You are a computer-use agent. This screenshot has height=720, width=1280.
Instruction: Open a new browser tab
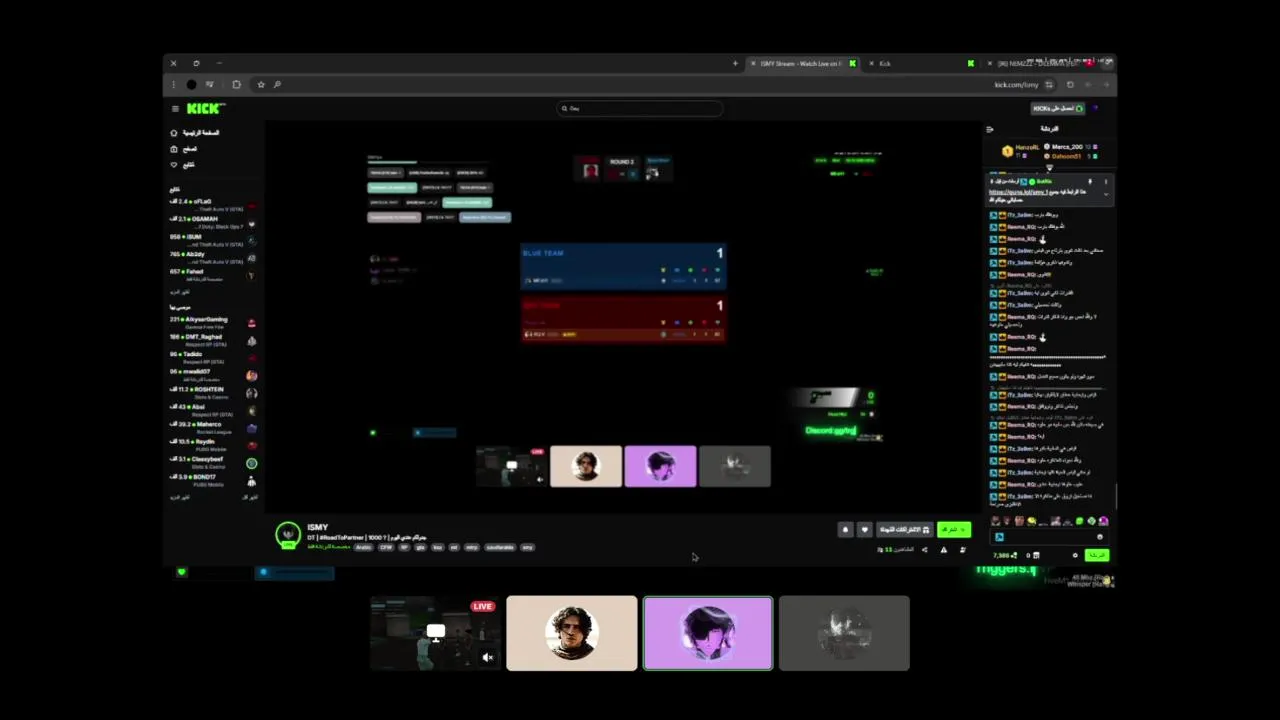tap(736, 63)
